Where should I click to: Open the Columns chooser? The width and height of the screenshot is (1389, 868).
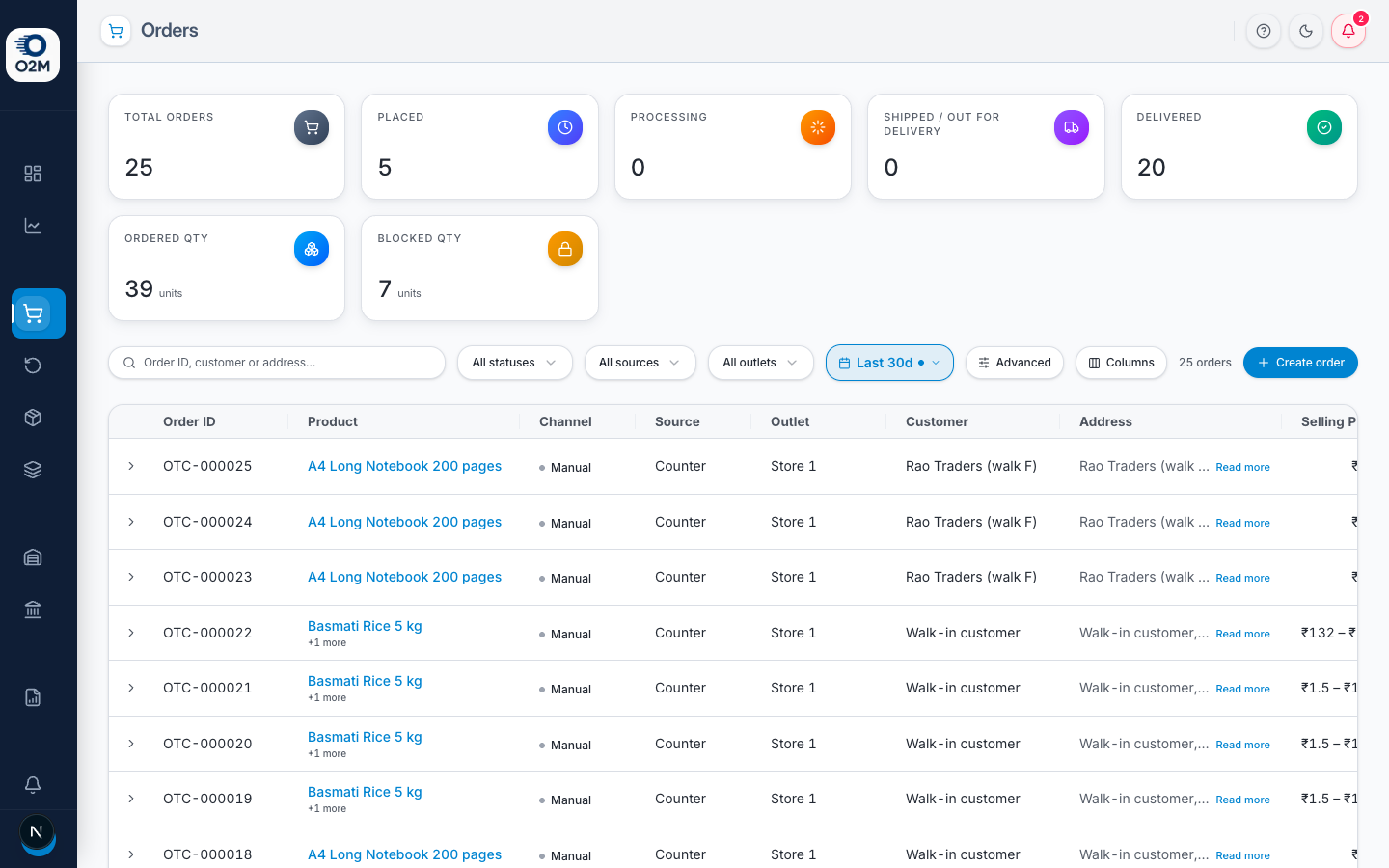(x=1121, y=363)
